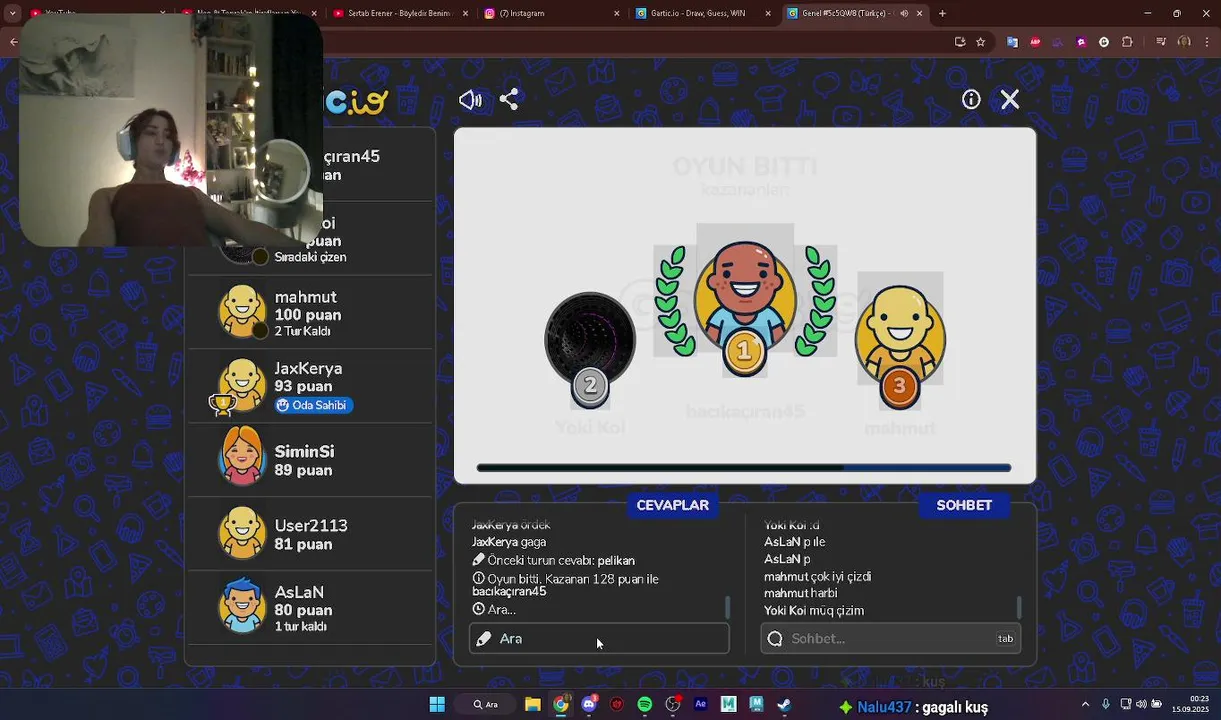Select player AsLaN avatar
The width and height of the screenshot is (1221, 720).
click(242, 606)
